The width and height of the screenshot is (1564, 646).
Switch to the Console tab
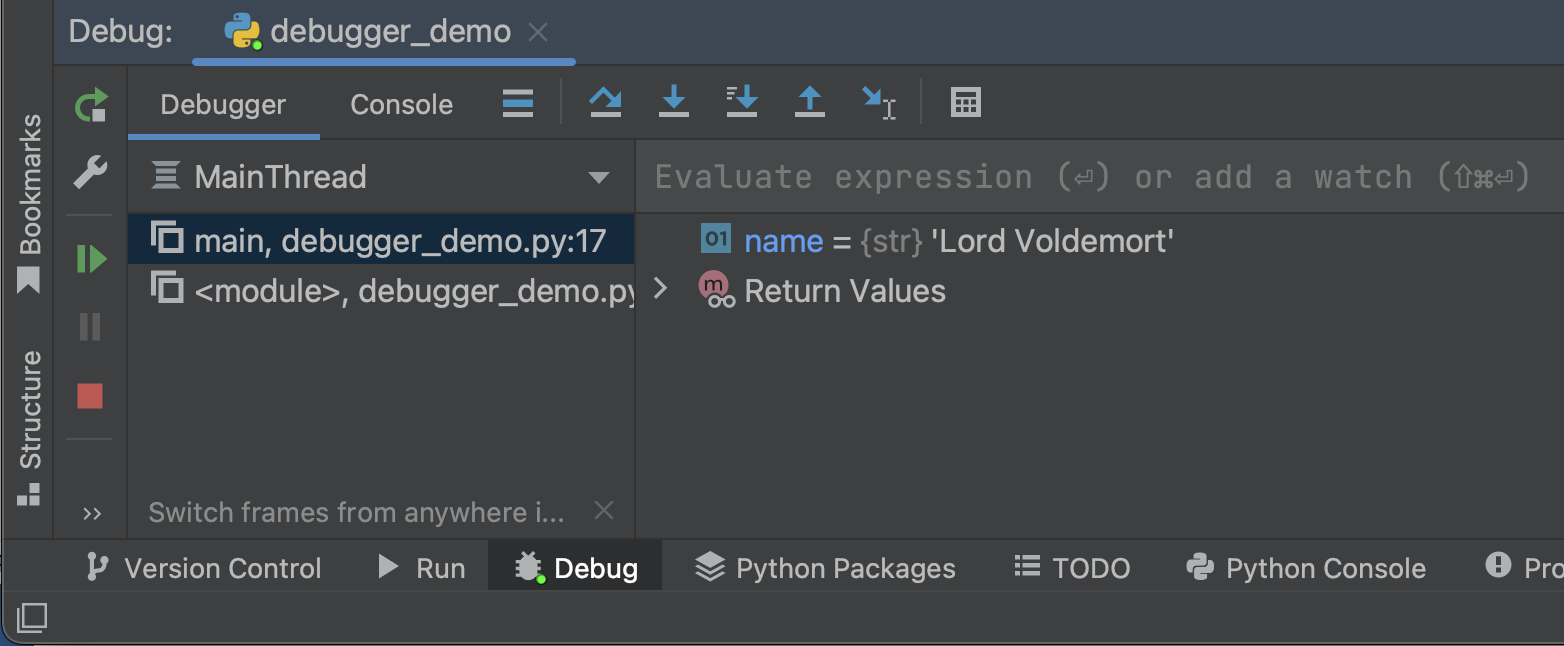[x=400, y=103]
